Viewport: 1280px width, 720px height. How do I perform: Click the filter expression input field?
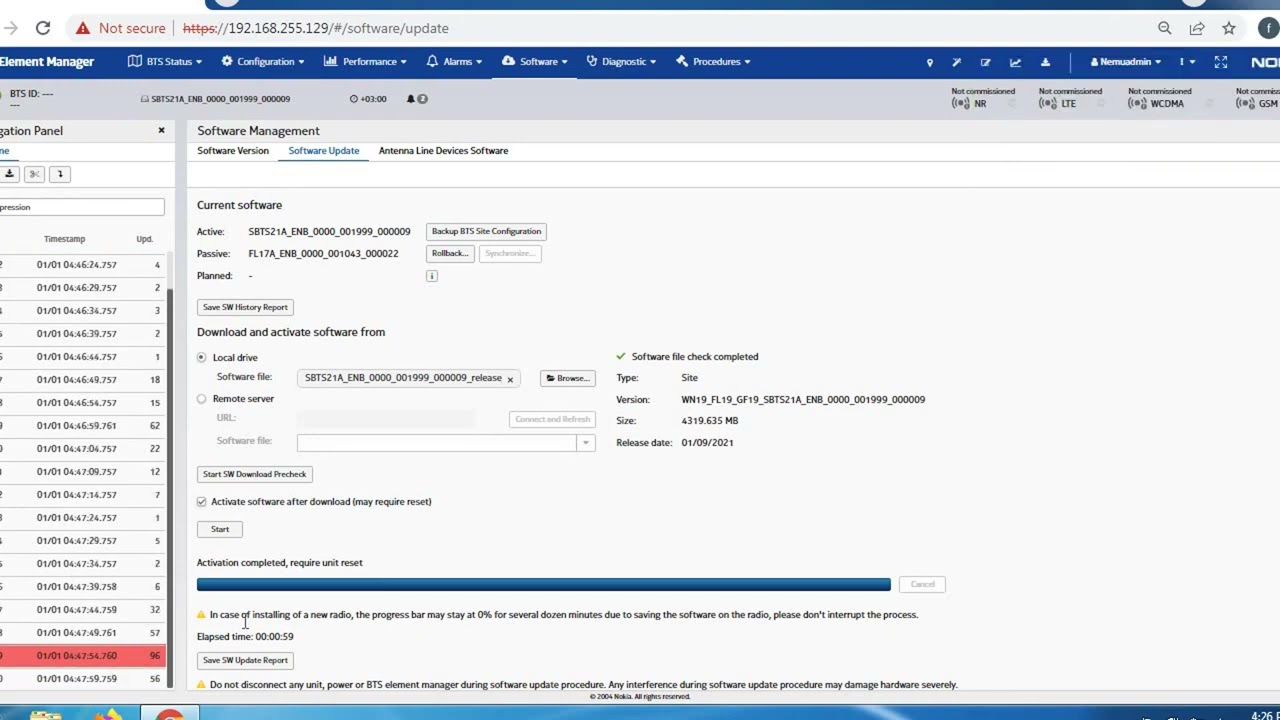82,207
